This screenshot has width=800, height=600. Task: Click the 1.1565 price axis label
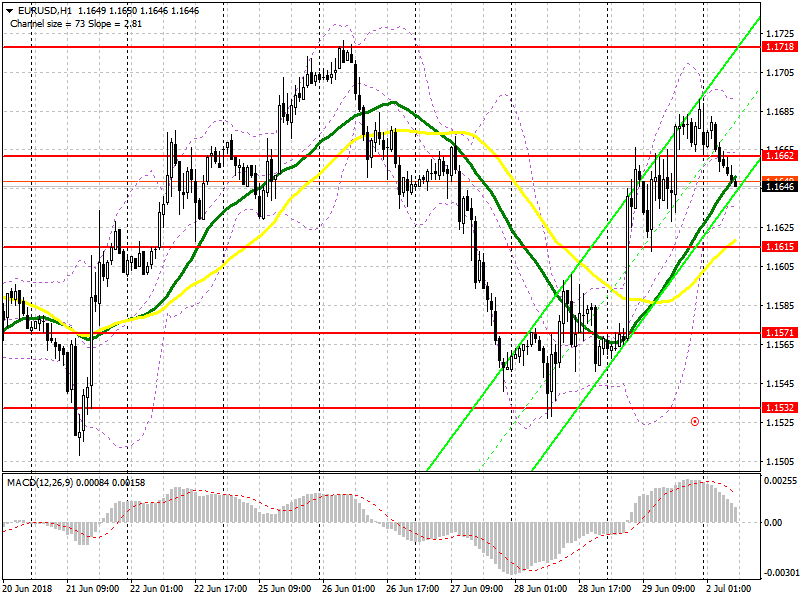coord(780,344)
